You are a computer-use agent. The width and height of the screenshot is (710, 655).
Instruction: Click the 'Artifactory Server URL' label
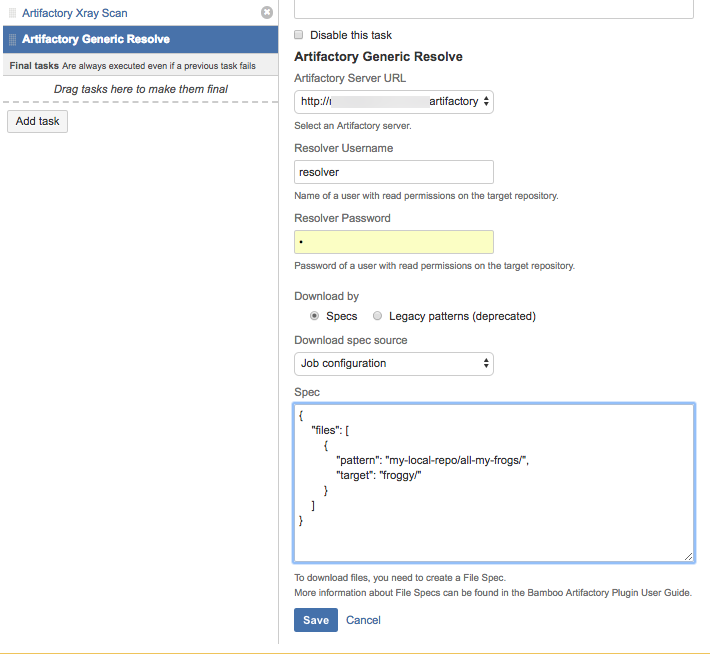[350, 78]
